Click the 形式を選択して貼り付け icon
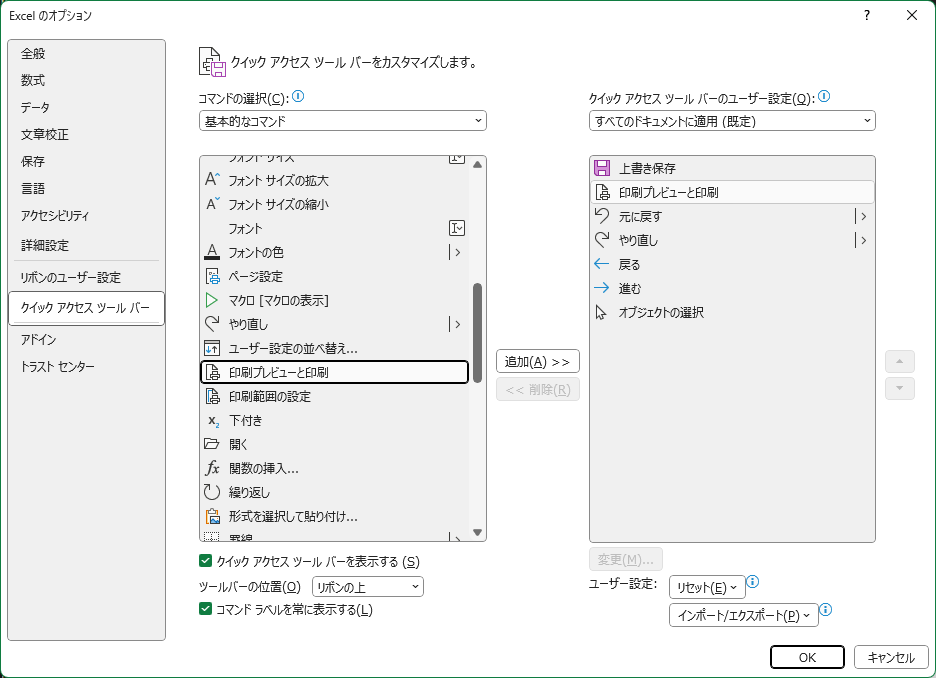This screenshot has height=678, width=936. pyautogui.click(x=213, y=516)
